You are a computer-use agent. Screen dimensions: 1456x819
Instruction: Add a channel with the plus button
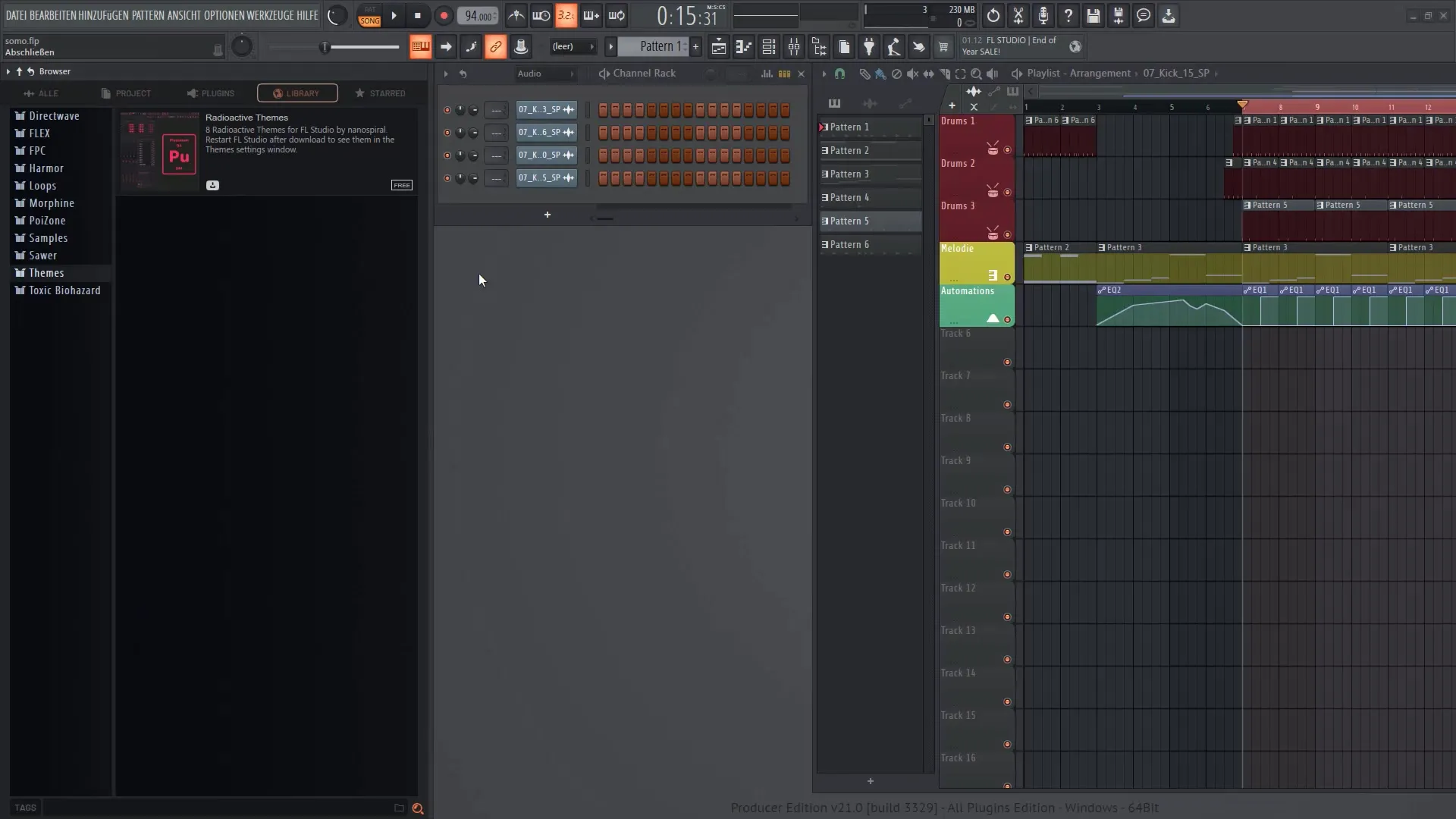[547, 215]
